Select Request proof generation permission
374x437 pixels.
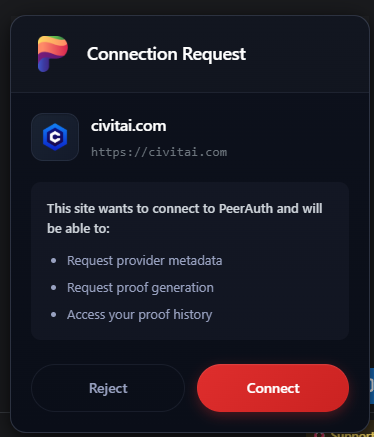(140, 288)
